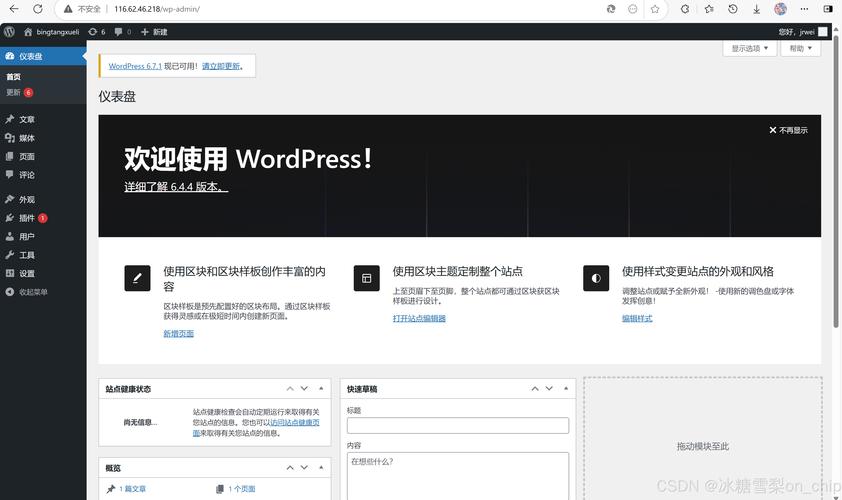Move 快速草稿 widget down with arrow
The width and height of the screenshot is (842, 500).
coord(549,388)
